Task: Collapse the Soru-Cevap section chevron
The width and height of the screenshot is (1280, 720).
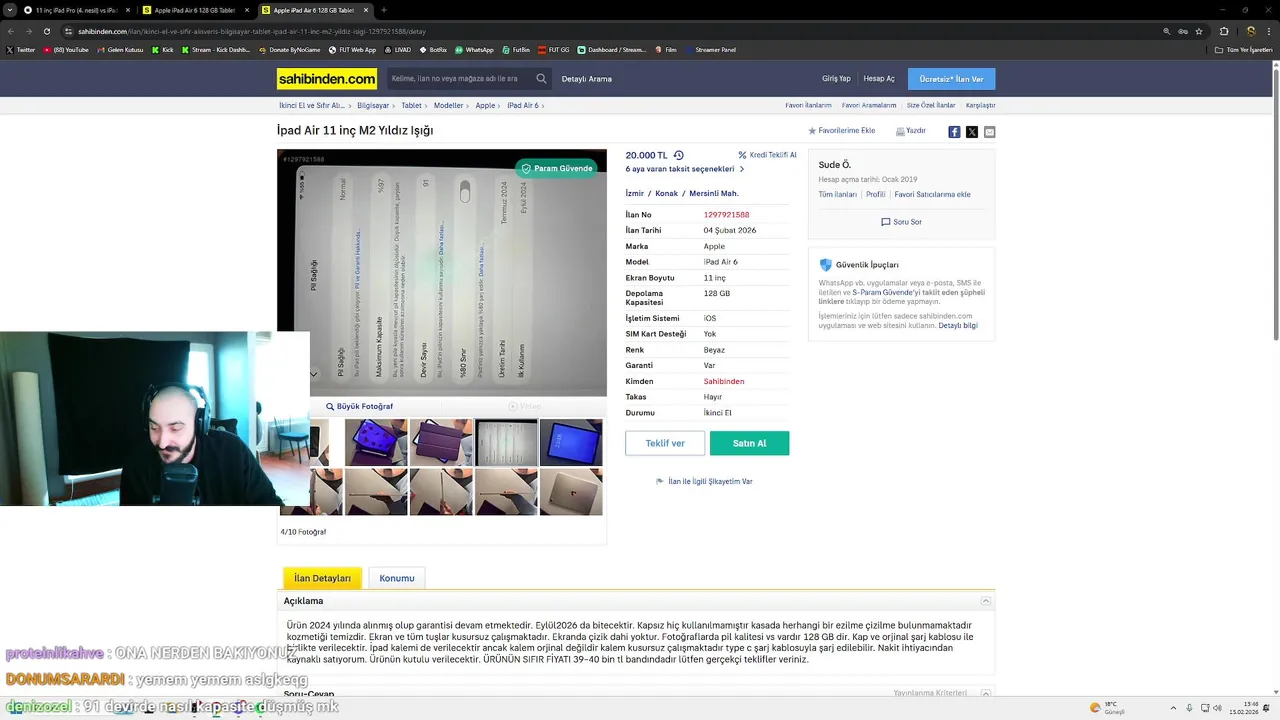Action: [986, 693]
